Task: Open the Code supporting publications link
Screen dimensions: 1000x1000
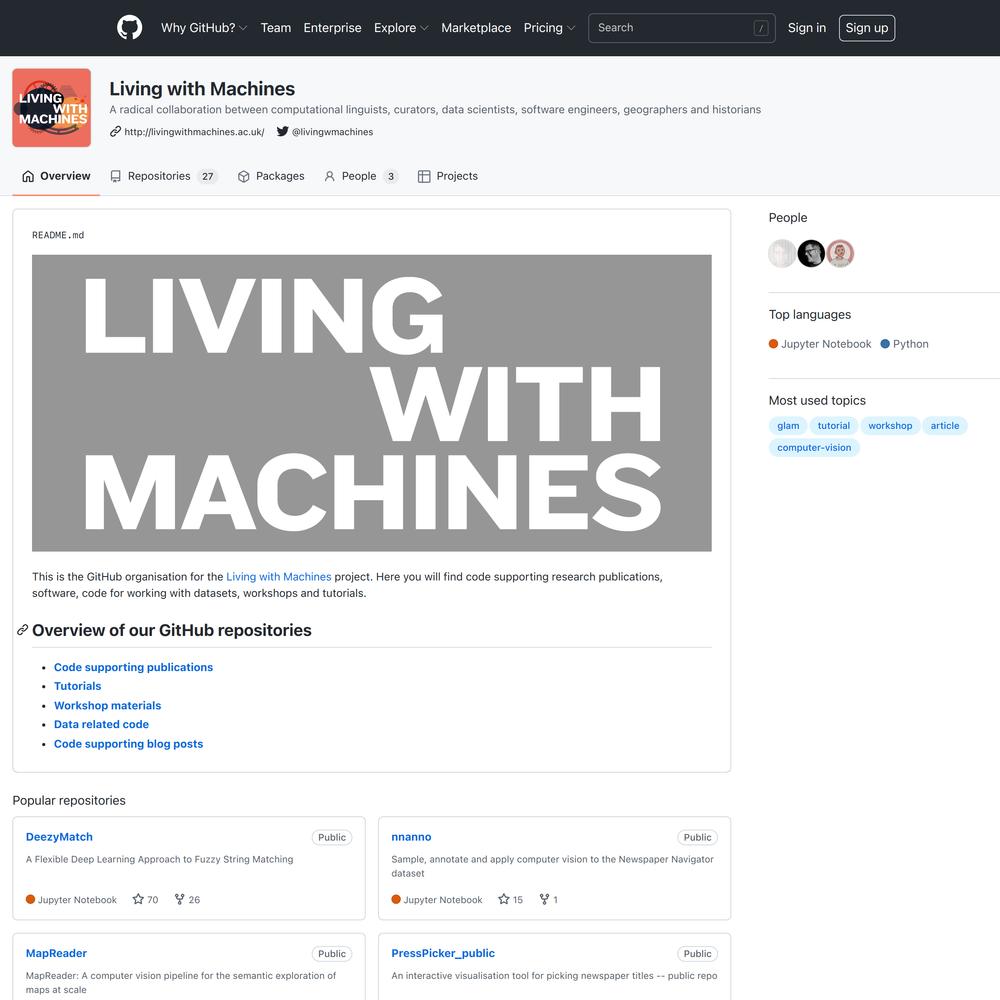Action: 133,667
